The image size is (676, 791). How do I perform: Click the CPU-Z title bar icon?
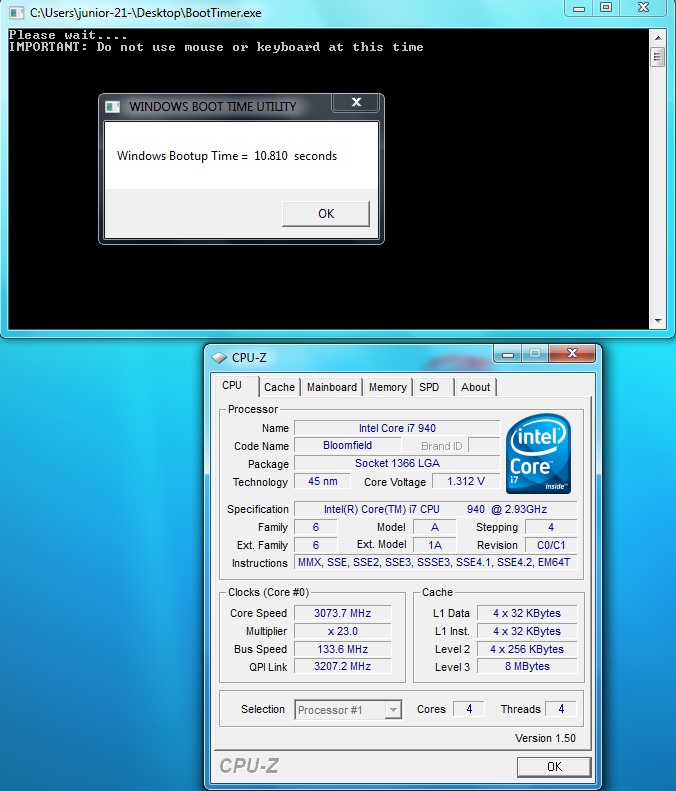coord(219,358)
